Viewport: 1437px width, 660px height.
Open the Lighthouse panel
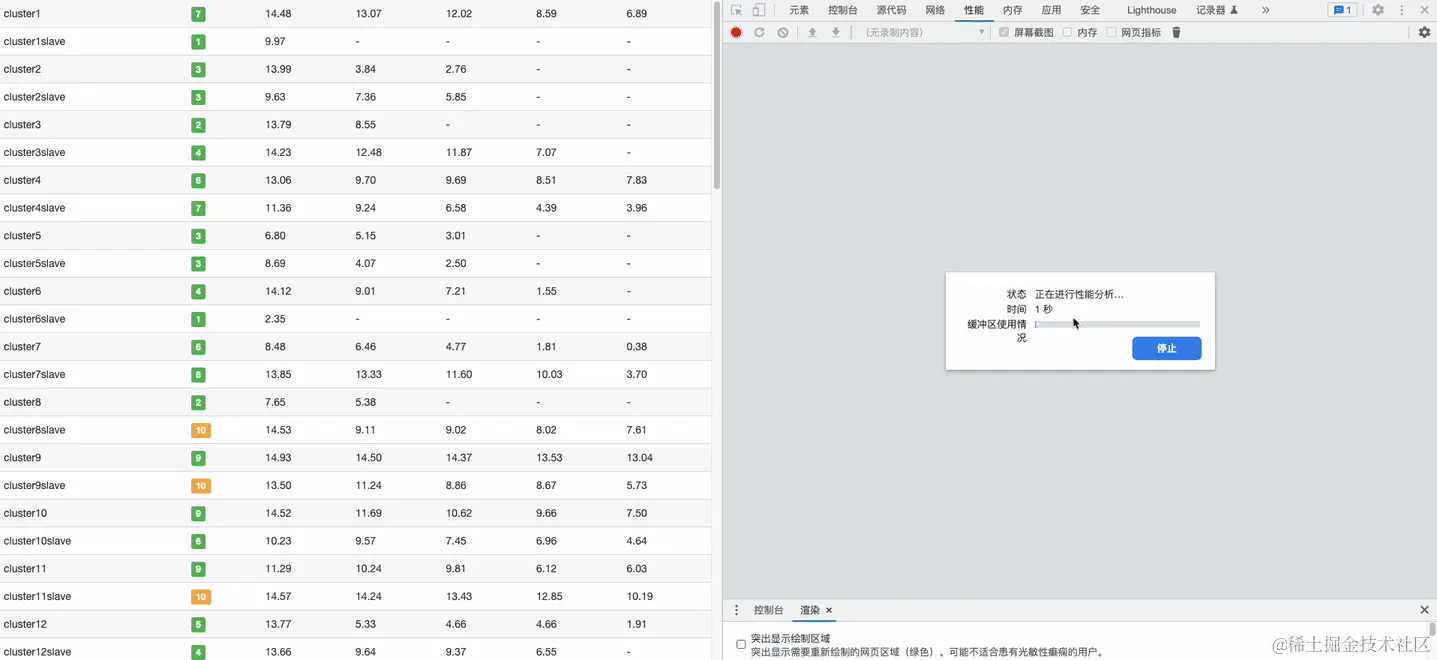click(x=1150, y=9)
